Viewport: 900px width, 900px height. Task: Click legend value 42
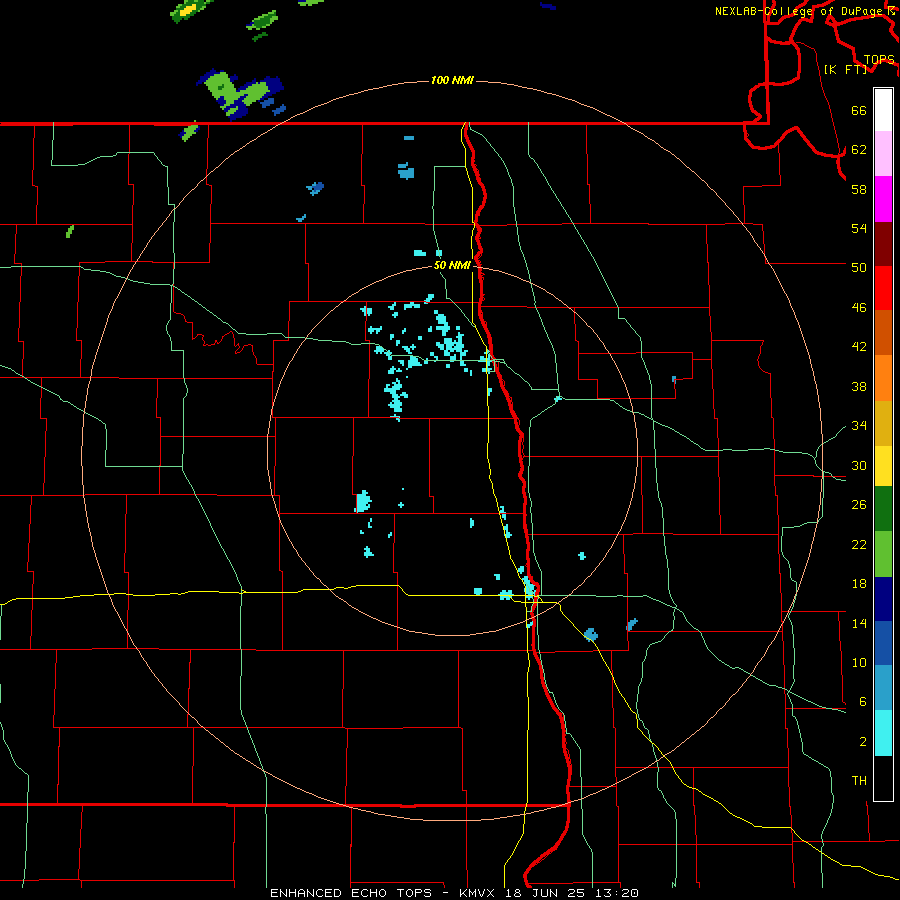859,346
